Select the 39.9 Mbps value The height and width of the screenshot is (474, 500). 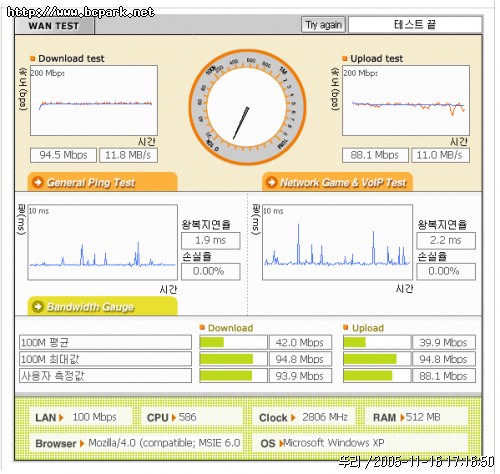(x=444, y=342)
